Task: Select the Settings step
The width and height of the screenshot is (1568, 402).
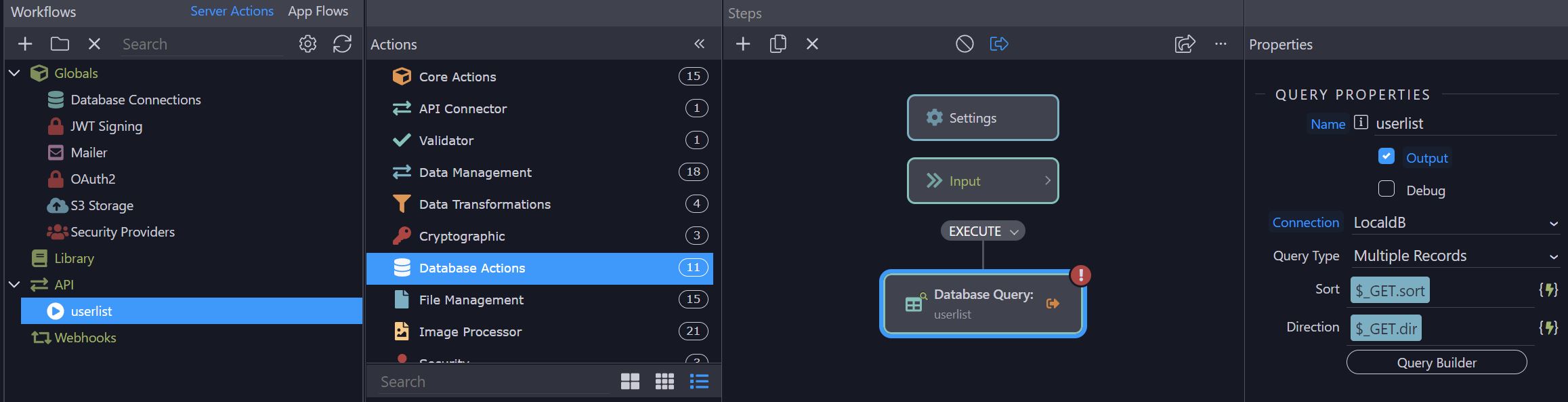Action: (983, 118)
